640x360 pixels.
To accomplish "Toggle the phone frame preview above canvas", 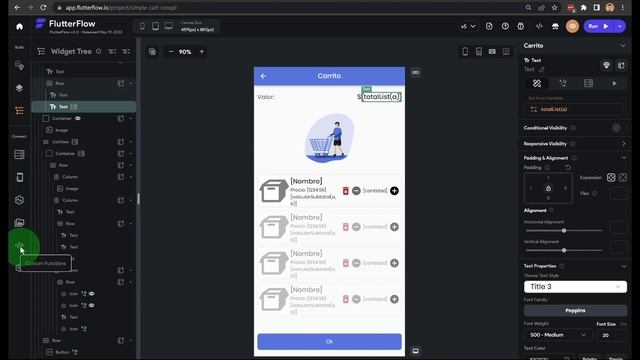I will (x=465, y=51).
